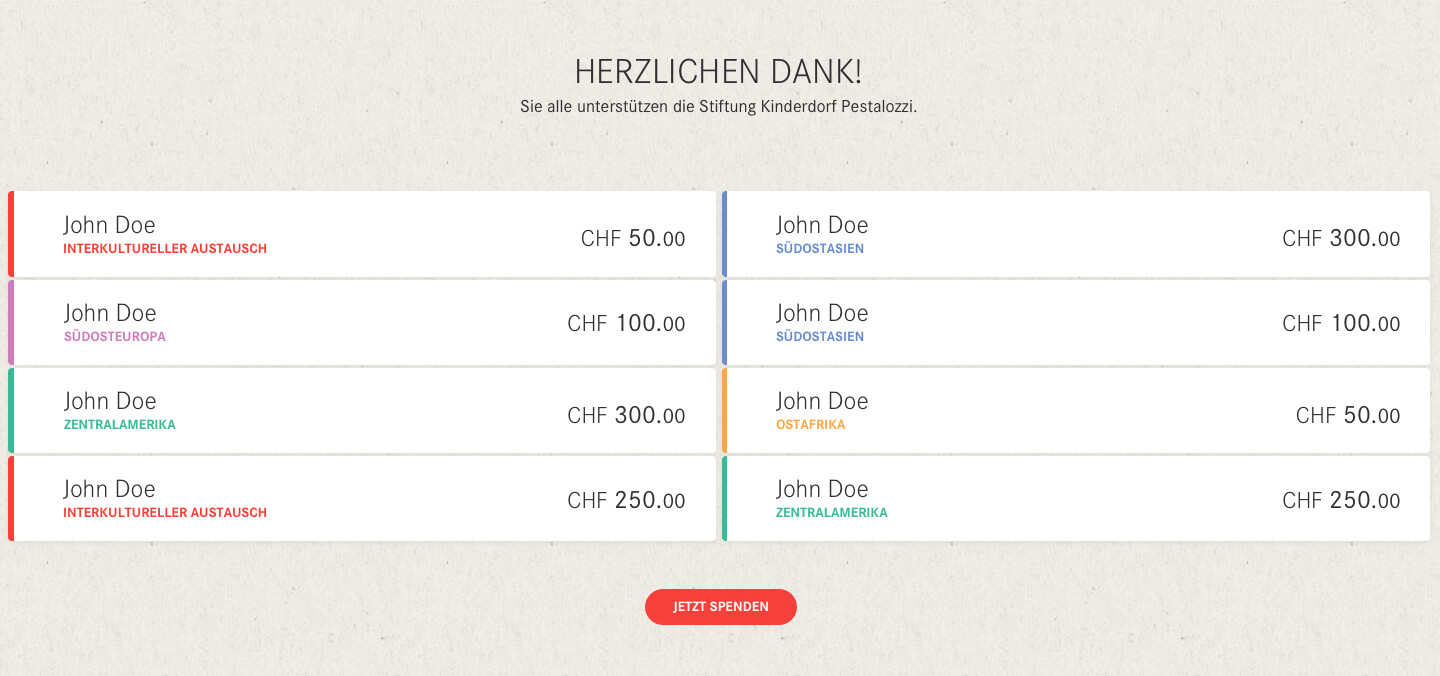
Task: Click the Jetzt Spenden button
Action: pos(720,607)
